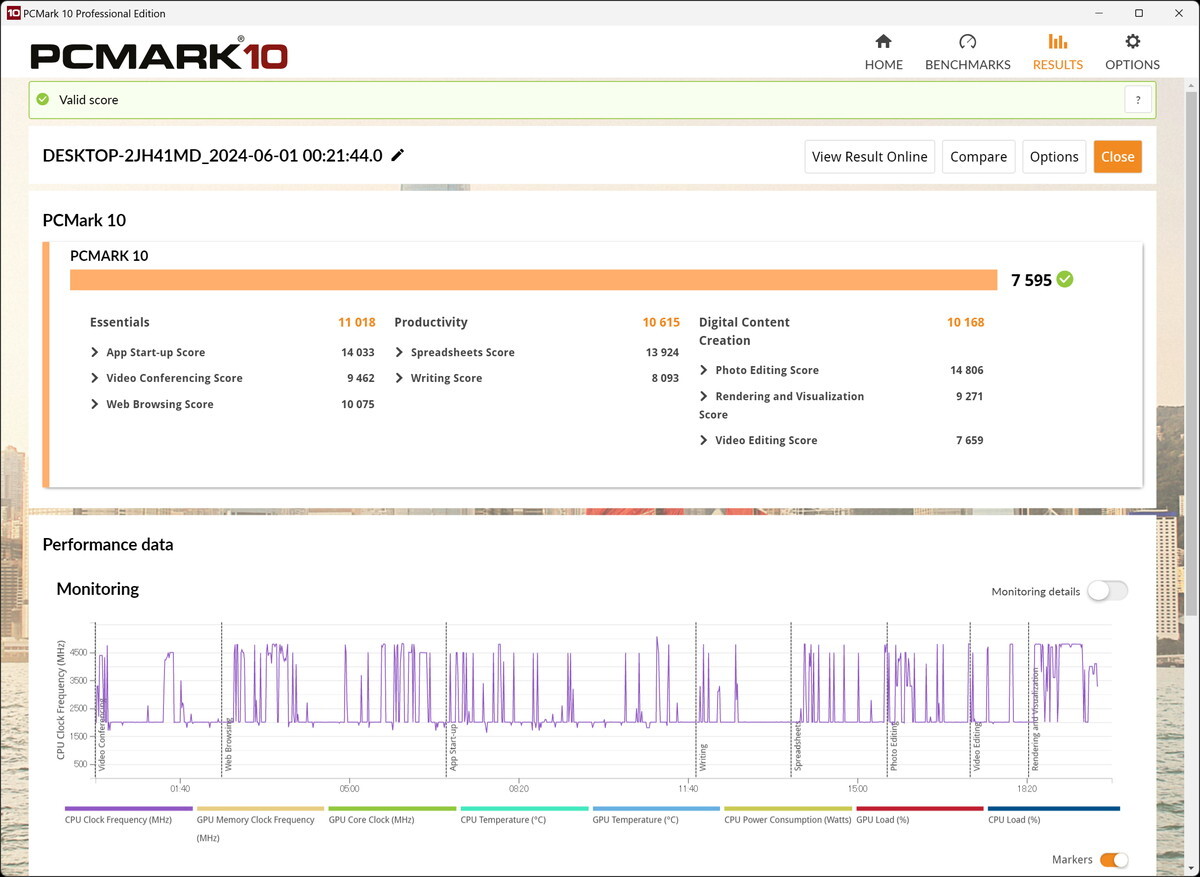This screenshot has height=877, width=1200.
Task: Click the Spreadsheets score value 13 924
Action: click(662, 352)
